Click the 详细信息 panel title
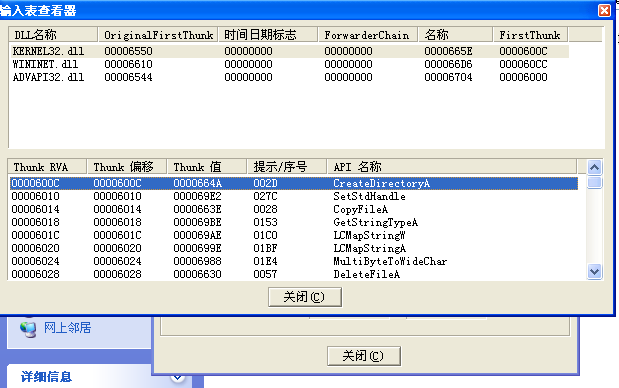 coord(46,377)
